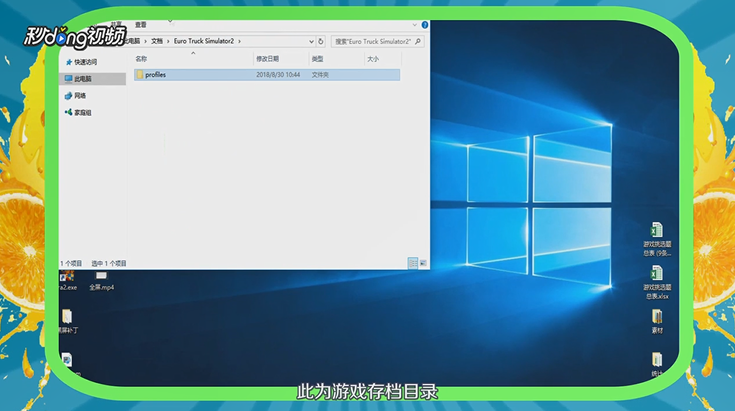
Task: Refresh the current folder view
Action: (x=321, y=41)
